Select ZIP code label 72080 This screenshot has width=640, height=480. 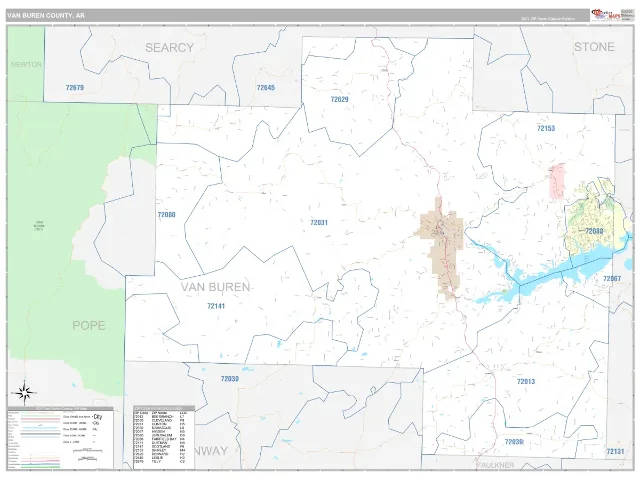pyautogui.click(x=167, y=215)
